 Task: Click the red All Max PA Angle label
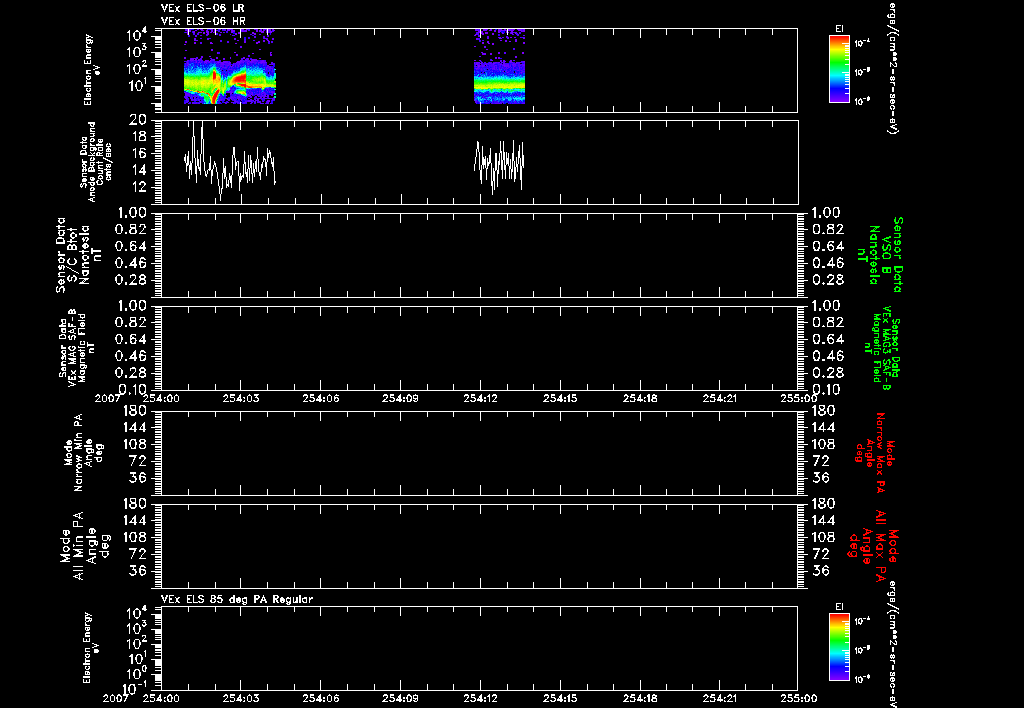[873, 545]
